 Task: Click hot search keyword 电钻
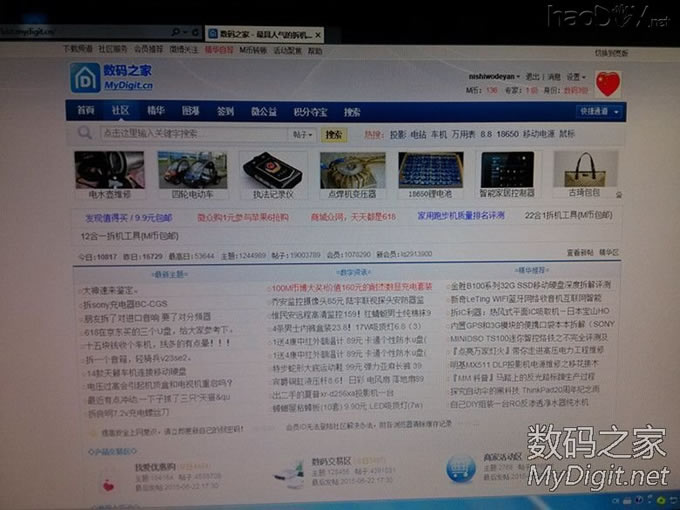(x=418, y=134)
